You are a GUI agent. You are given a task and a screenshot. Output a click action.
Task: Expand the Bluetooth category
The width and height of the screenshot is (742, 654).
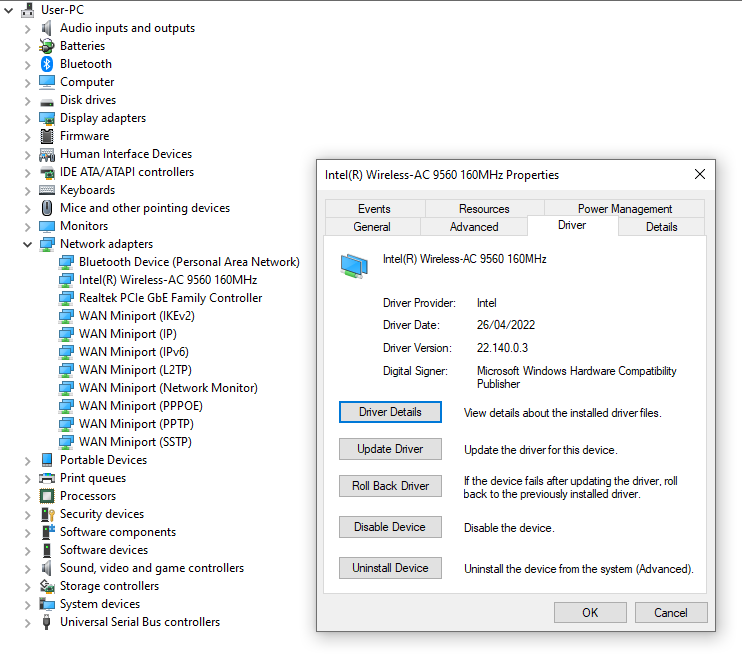pos(27,64)
